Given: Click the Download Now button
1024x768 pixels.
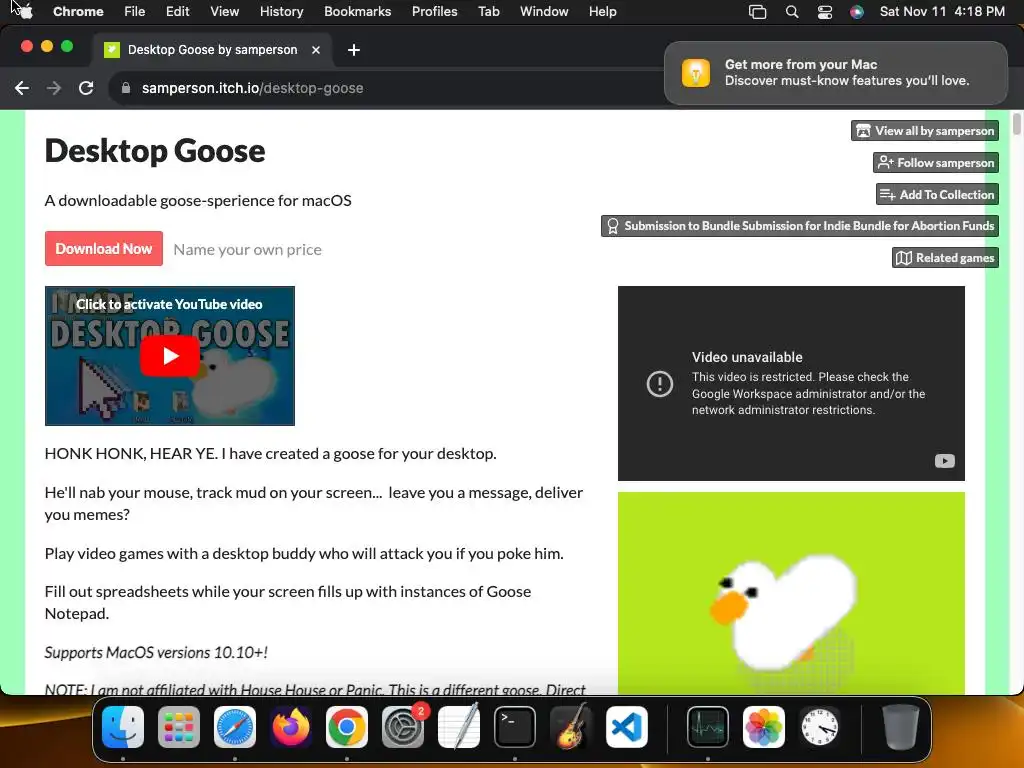Looking at the screenshot, I should coord(104,249).
